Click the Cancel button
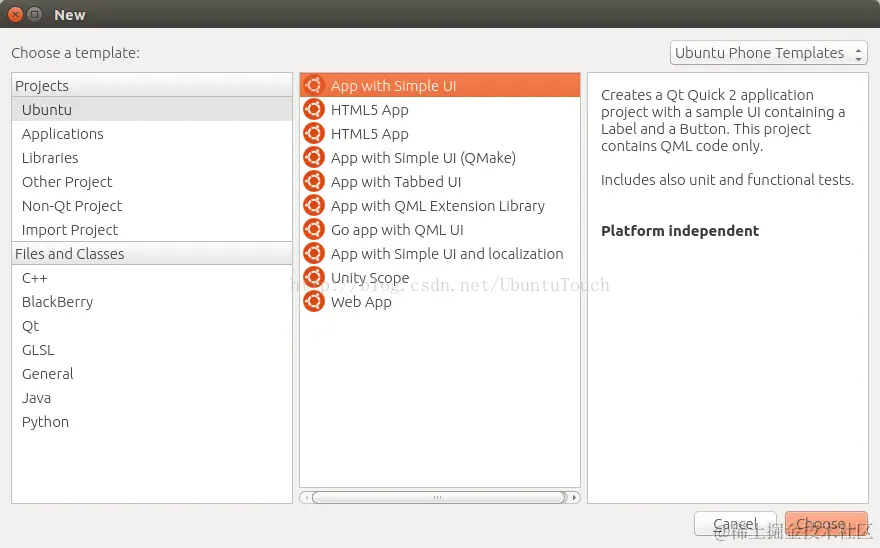880x548 pixels. click(735, 524)
